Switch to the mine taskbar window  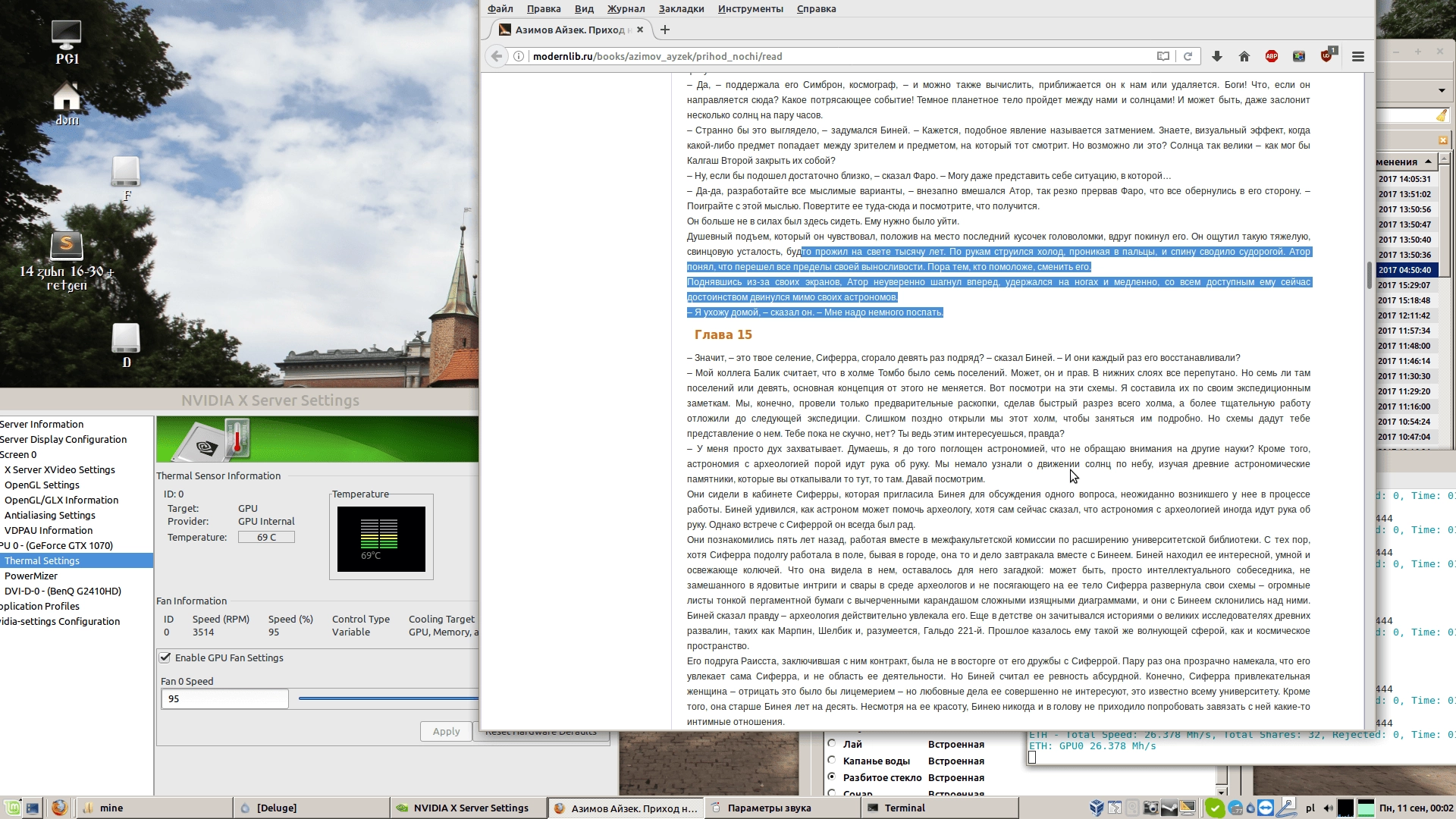coord(154,808)
